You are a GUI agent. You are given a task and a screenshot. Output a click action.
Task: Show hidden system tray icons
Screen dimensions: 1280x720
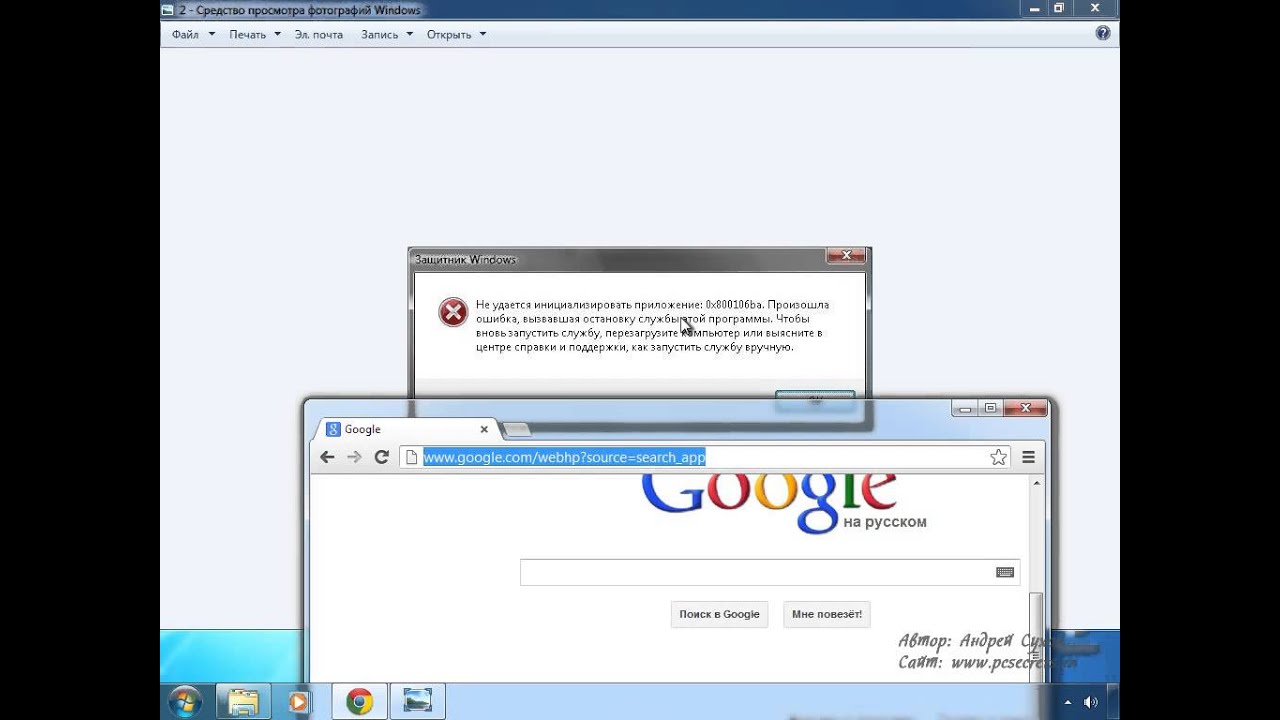pos(1066,702)
